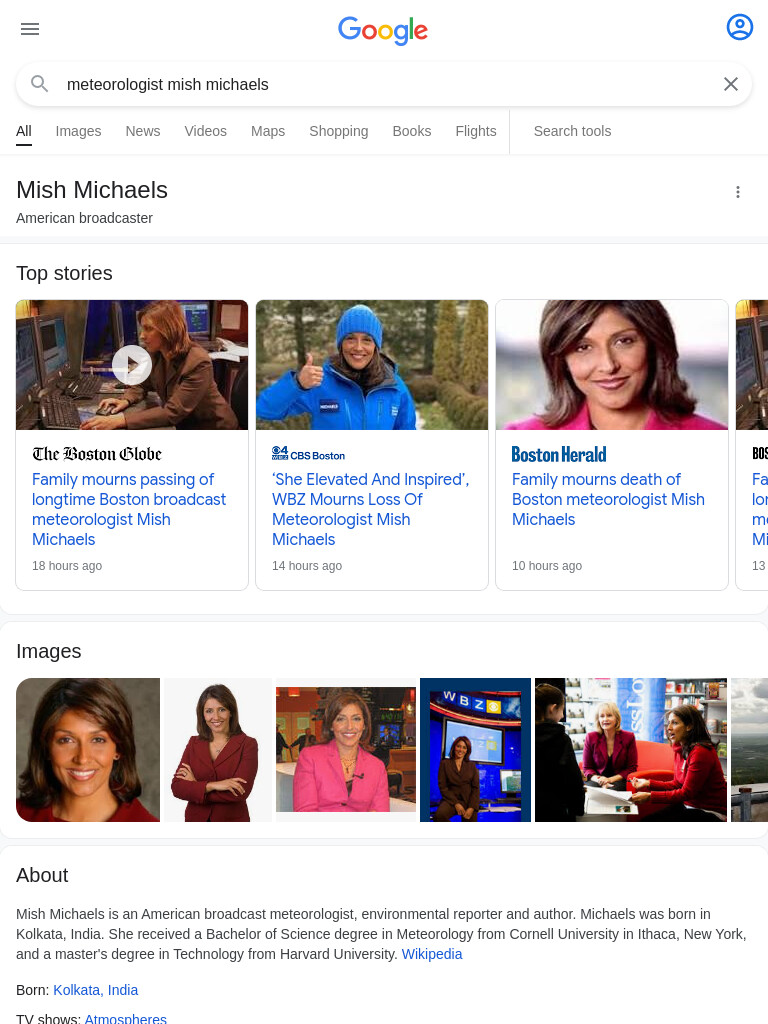Viewport: 768px width, 1024px height.
Task: Open the hamburger main menu
Action: pos(30,29)
